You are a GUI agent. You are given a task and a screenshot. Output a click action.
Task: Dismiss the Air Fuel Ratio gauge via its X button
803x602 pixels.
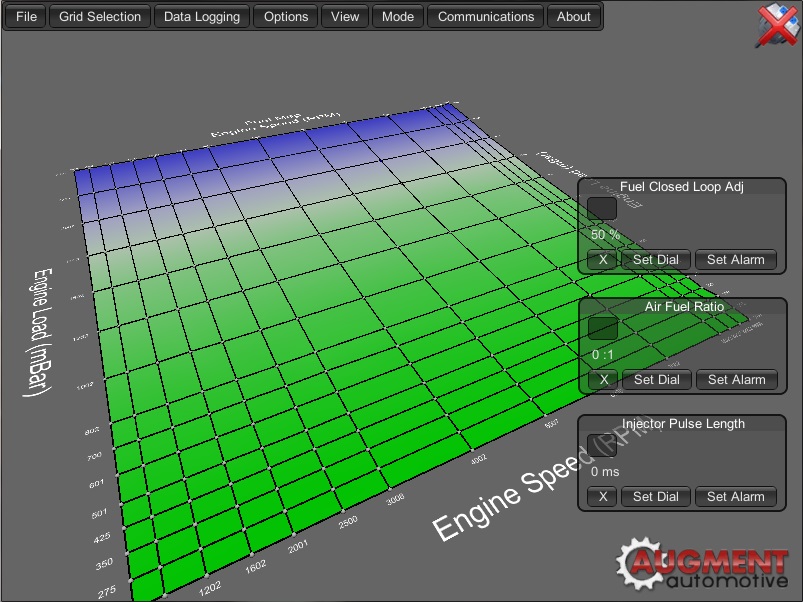(x=602, y=379)
